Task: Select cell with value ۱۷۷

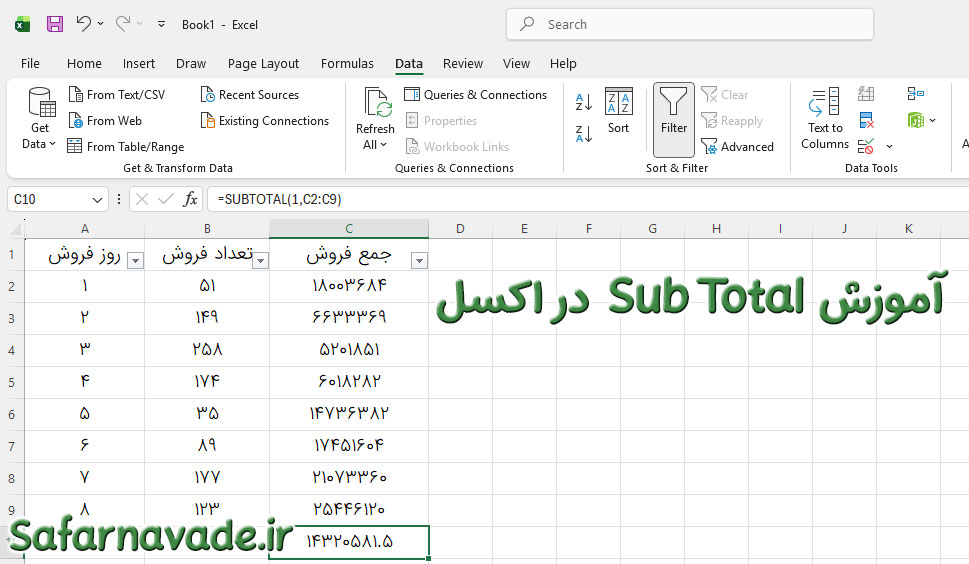Action: (x=207, y=478)
